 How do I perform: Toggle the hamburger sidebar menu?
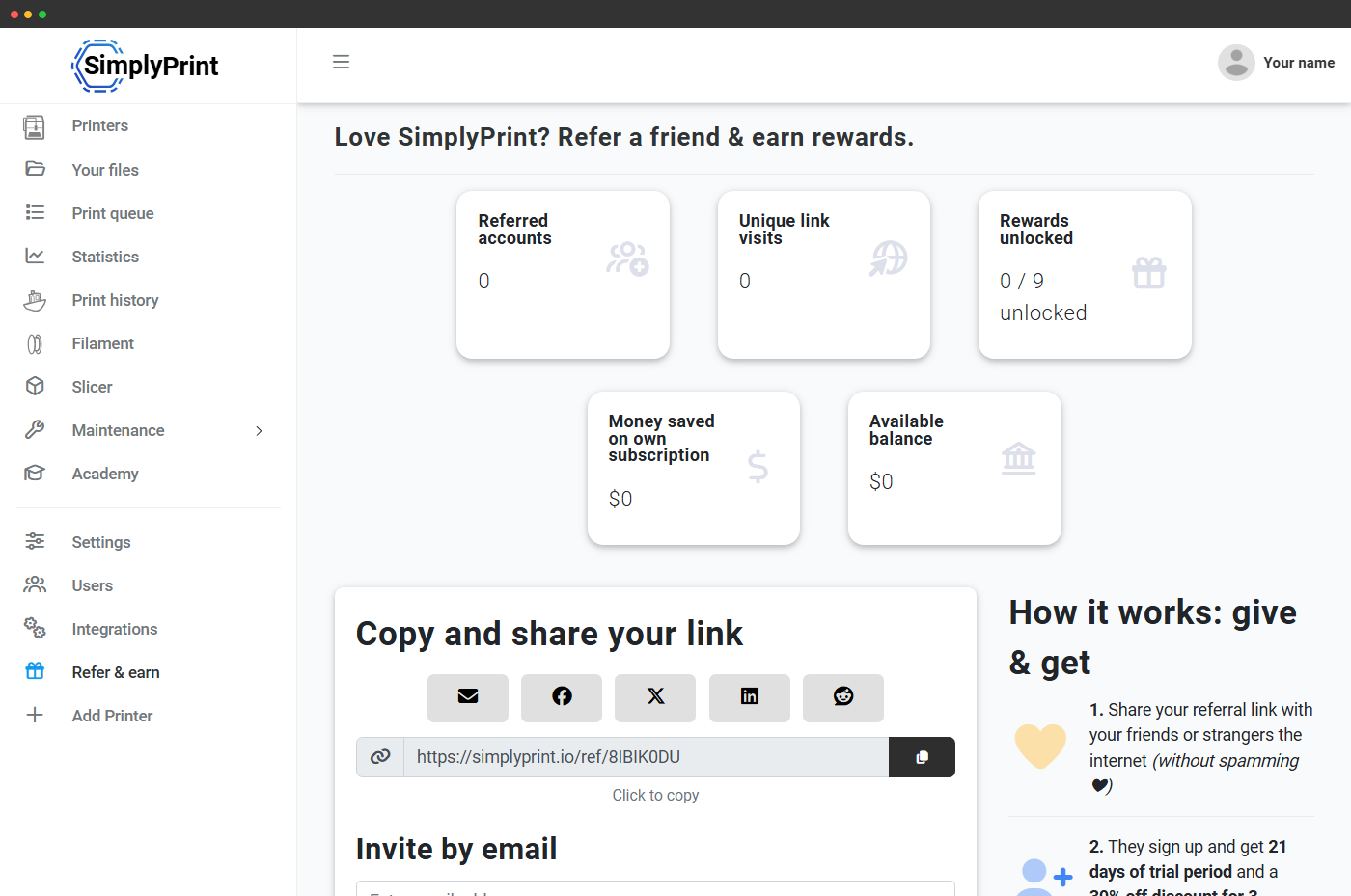point(341,62)
